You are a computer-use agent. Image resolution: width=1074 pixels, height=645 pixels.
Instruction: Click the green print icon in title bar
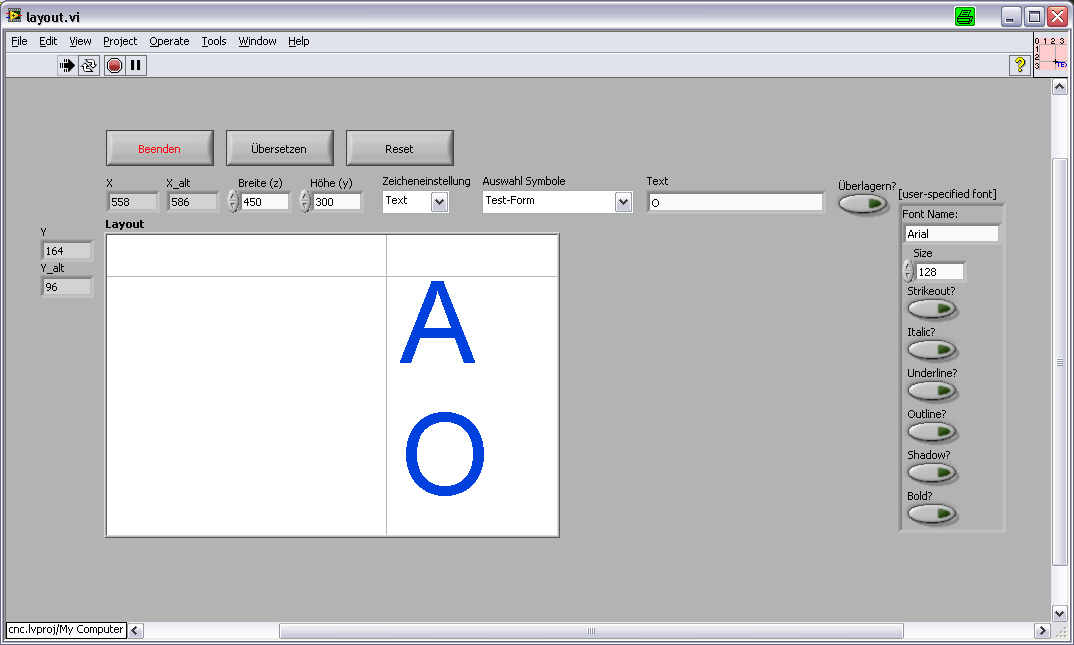[x=965, y=16]
